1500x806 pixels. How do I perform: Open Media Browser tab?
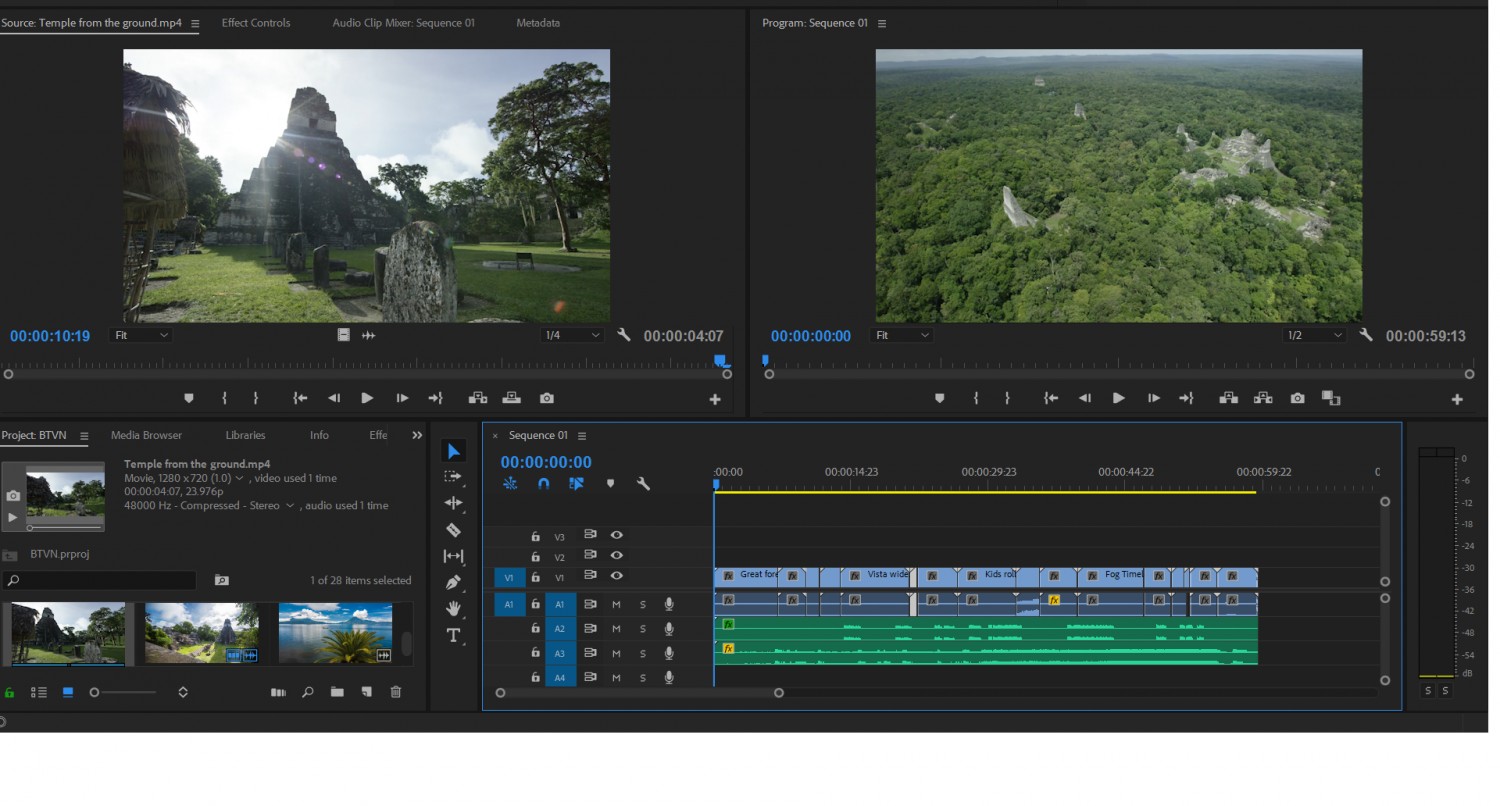pyautogui.click(x=146, y=435)
